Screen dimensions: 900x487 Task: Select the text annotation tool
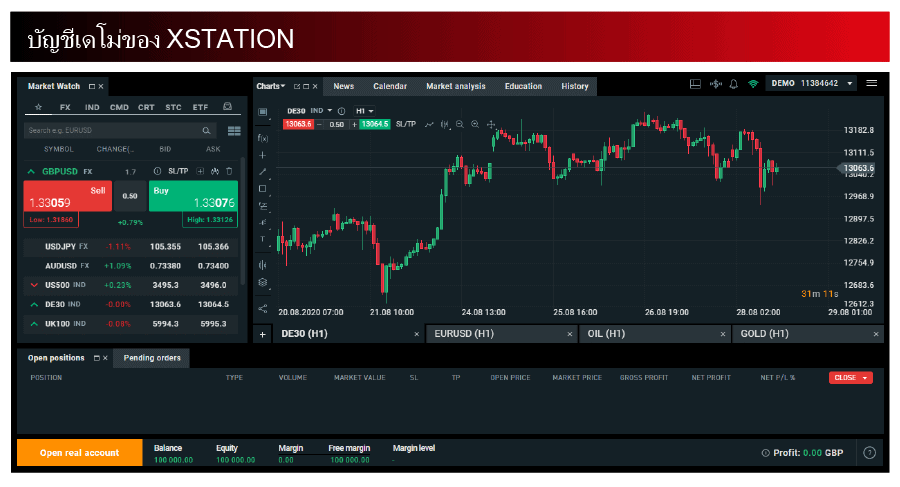click(x=263, y=240)
